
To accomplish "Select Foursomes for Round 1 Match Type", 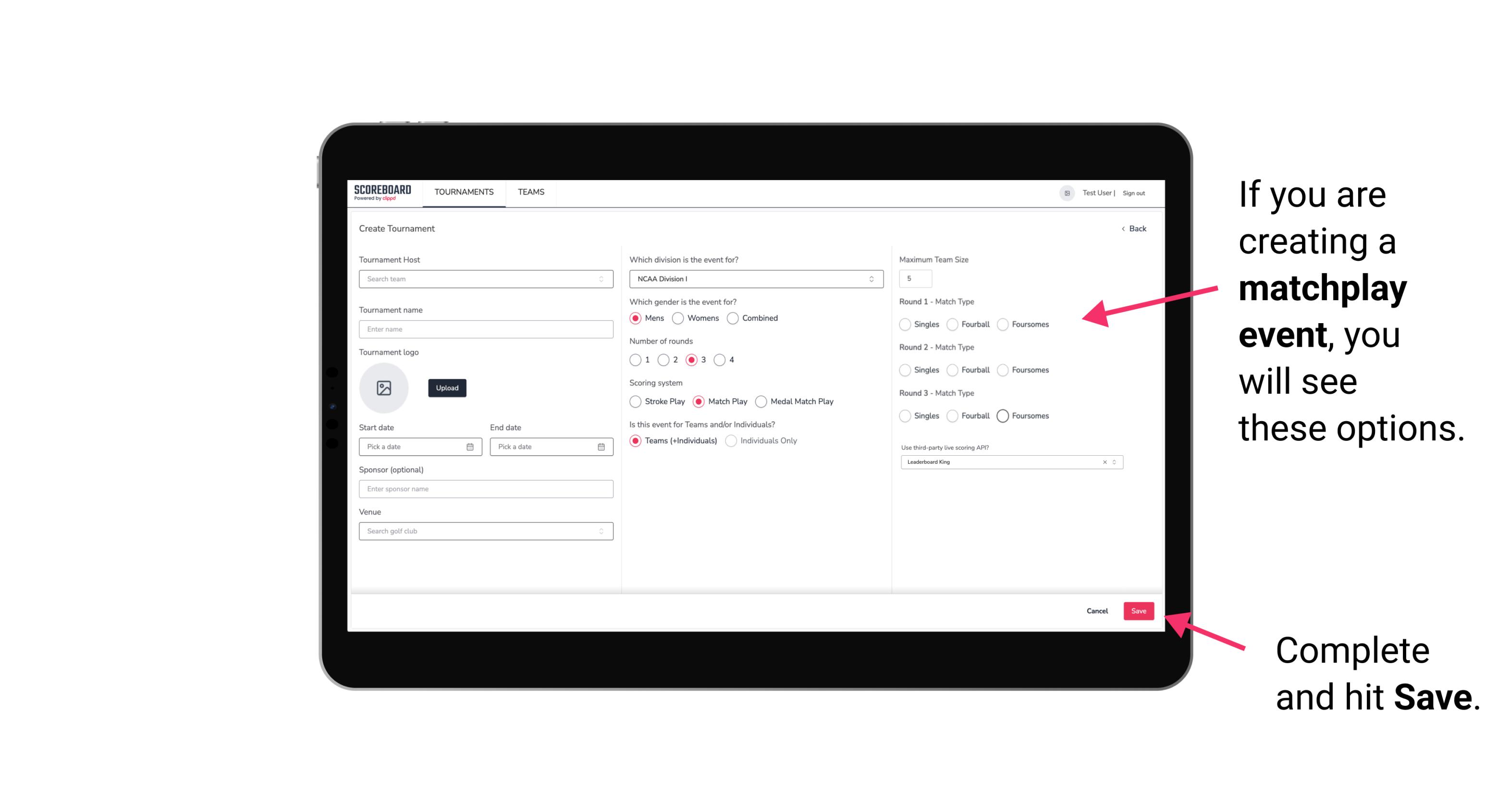I will click(1002, 324).
